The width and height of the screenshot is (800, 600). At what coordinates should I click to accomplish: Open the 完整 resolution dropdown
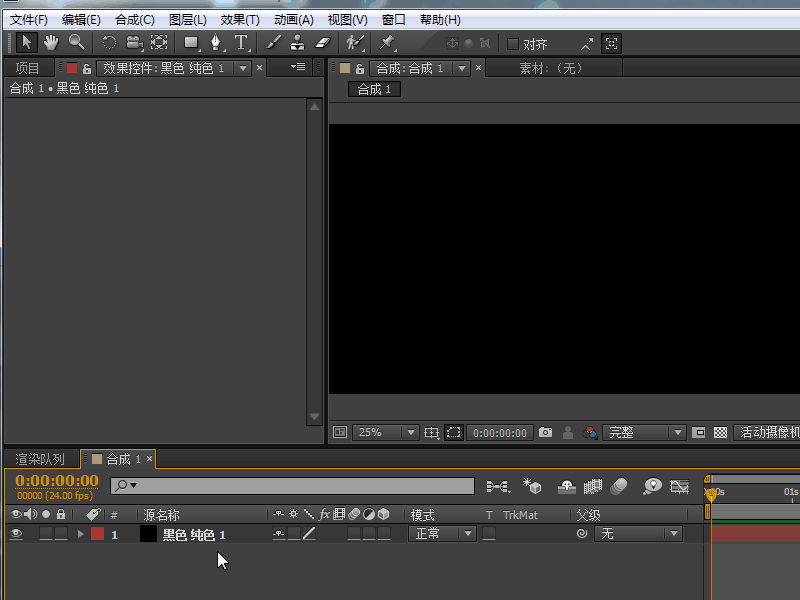643,433
